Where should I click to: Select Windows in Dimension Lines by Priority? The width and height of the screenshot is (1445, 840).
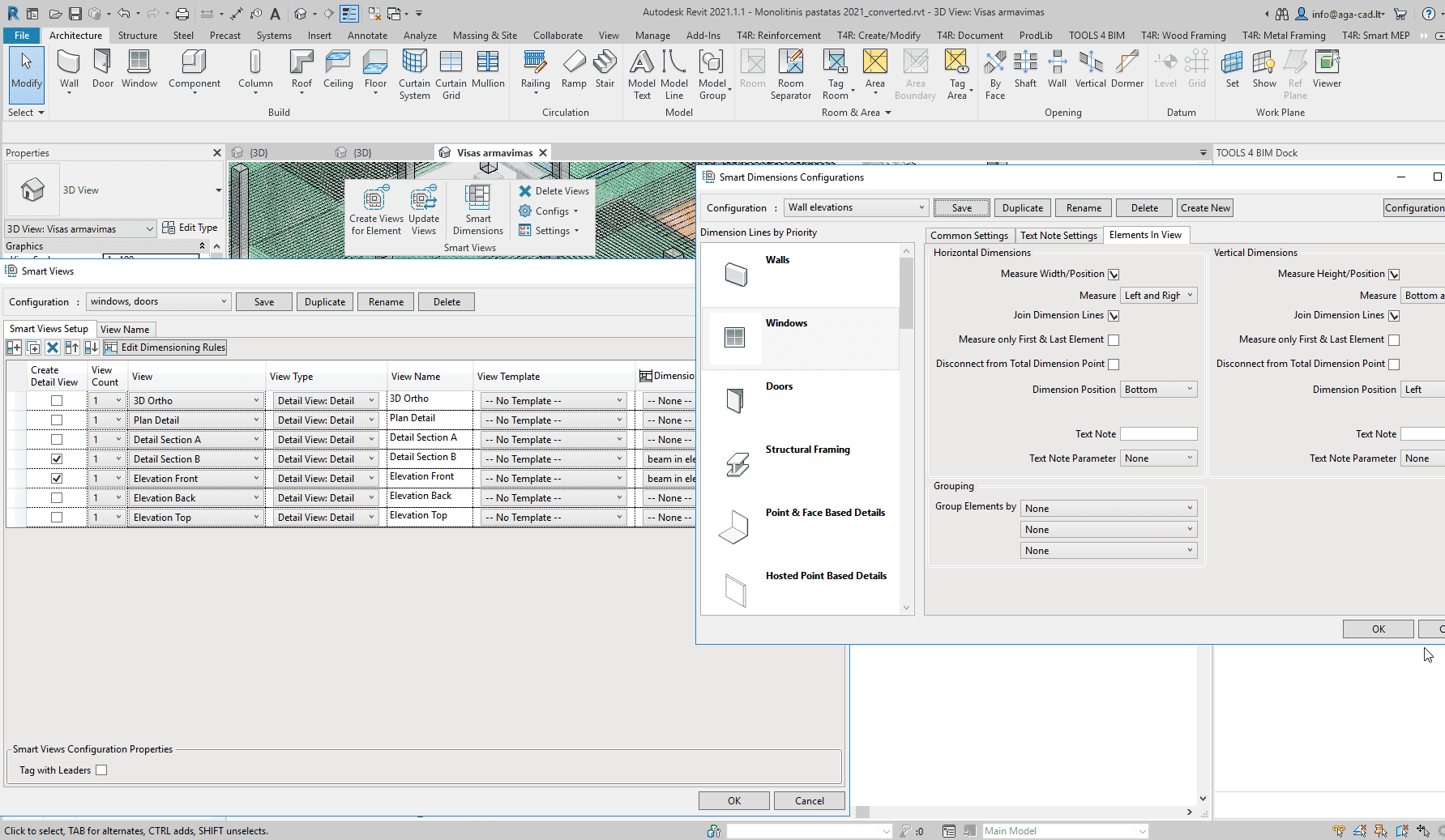point(800,339)
